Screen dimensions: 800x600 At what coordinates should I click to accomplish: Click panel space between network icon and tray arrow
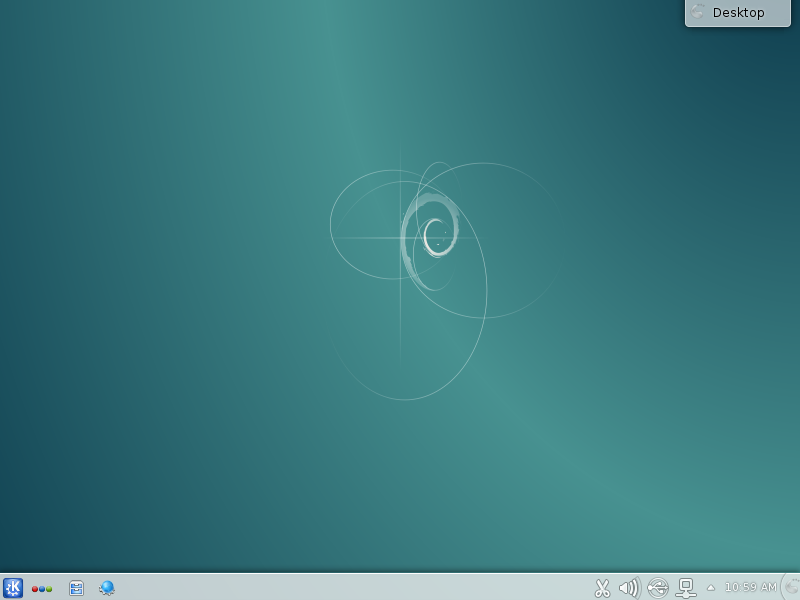click(700, 588)
